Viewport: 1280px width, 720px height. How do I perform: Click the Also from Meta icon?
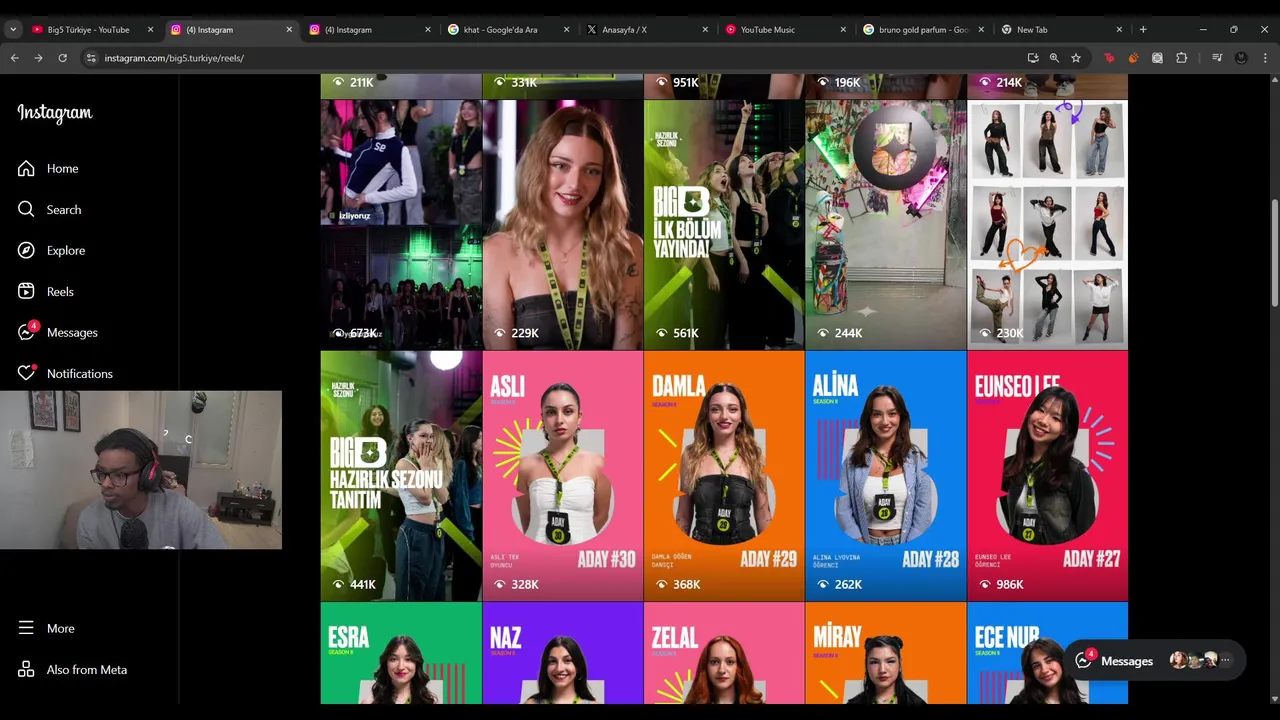(x=26, y=669)
